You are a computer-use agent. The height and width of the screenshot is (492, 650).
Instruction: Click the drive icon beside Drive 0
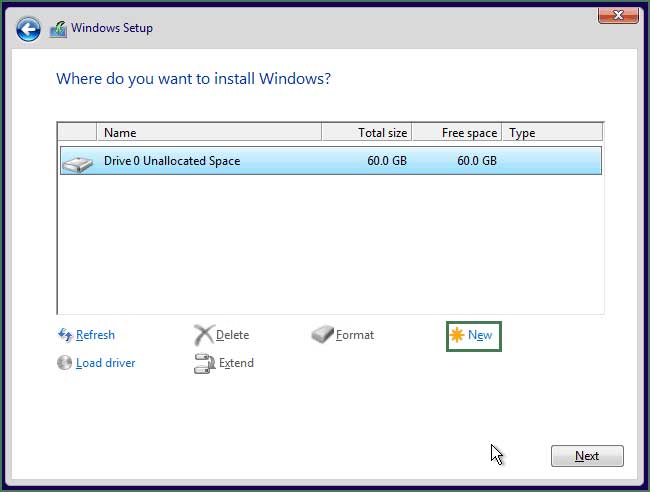click(78, 164)
